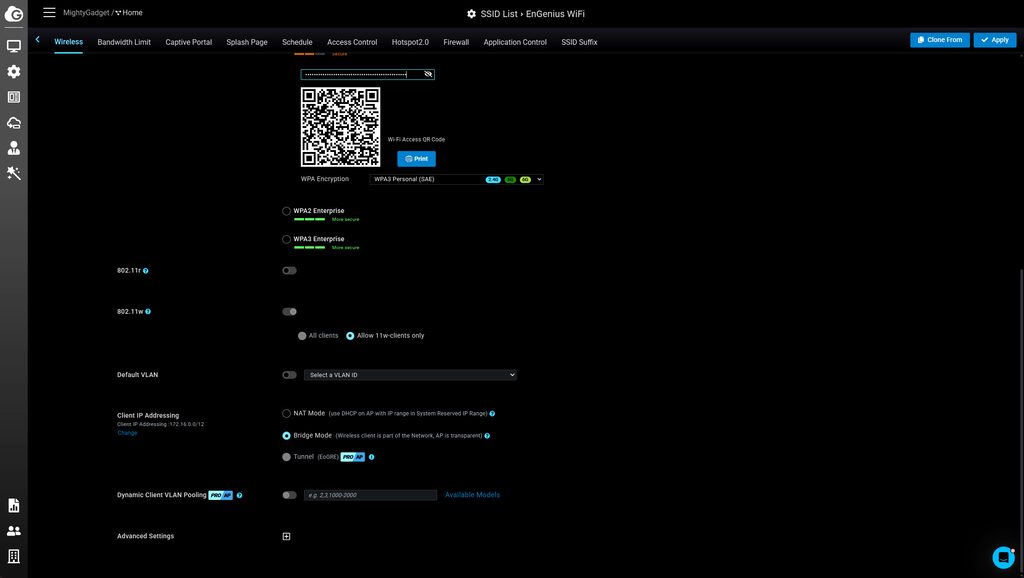
Task: Open the chat support bubble
Action: point(1003,557)
